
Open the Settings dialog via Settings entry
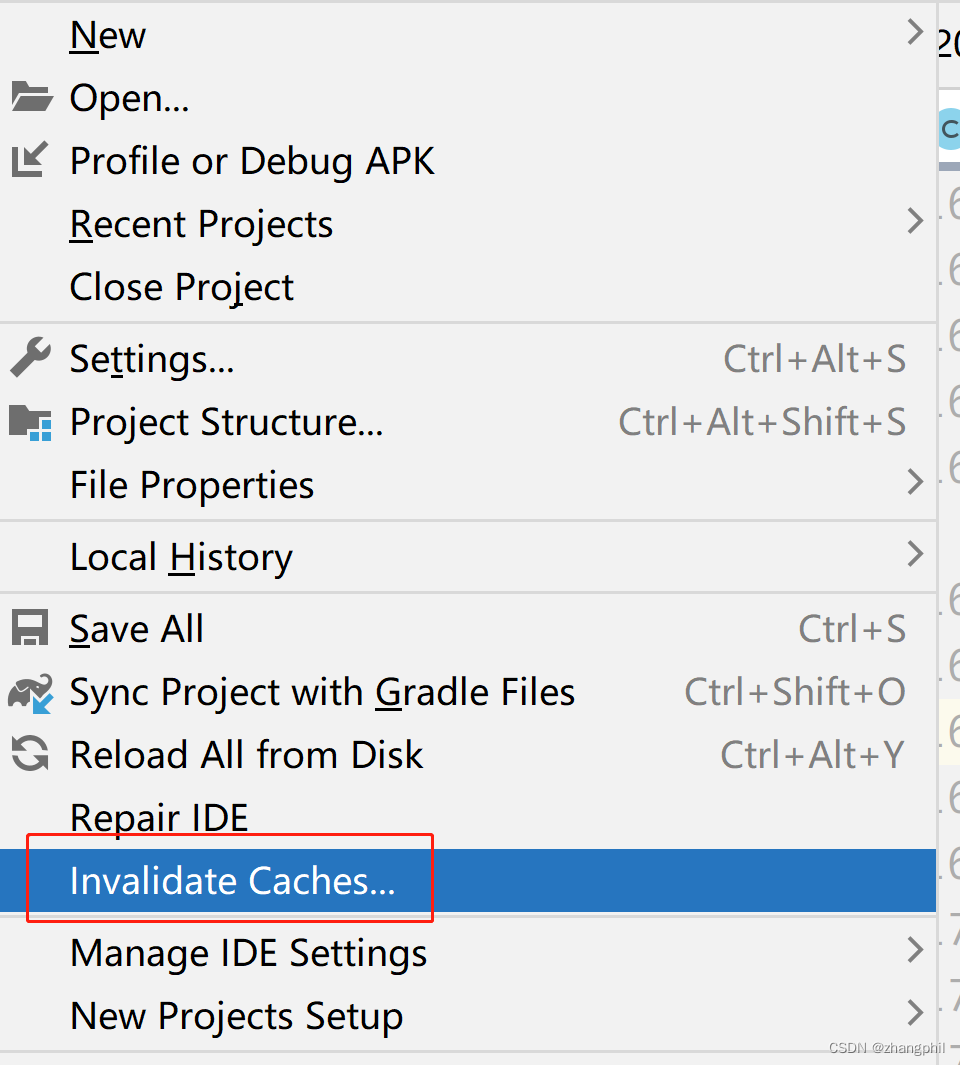click(151, 358)
